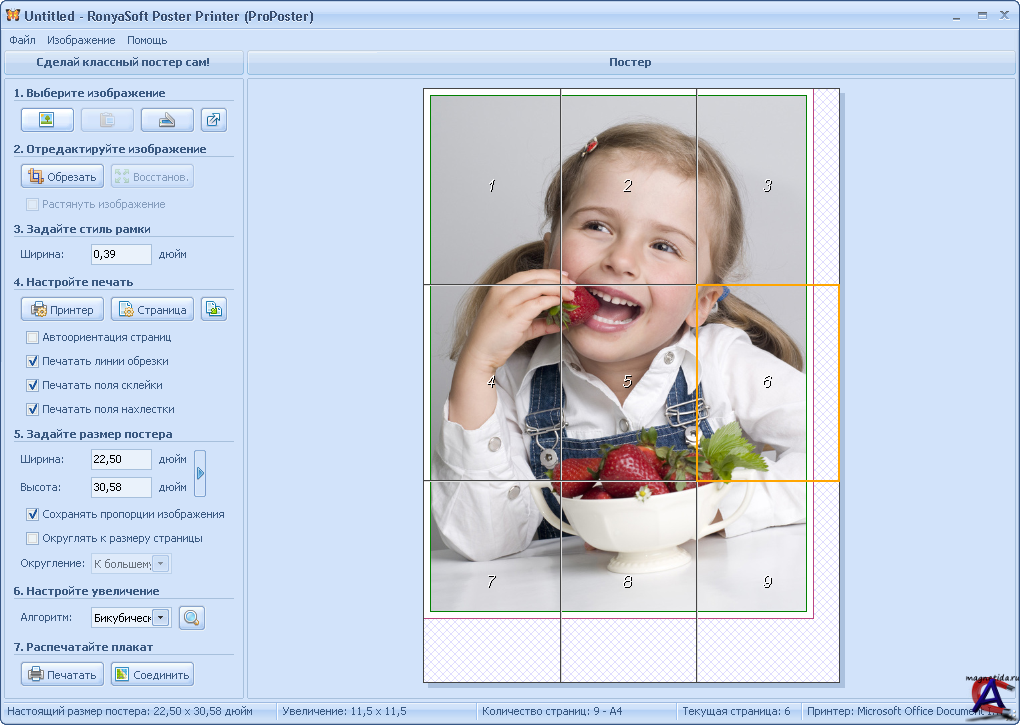Open Принтер printer settings

(x=62, y=310)
